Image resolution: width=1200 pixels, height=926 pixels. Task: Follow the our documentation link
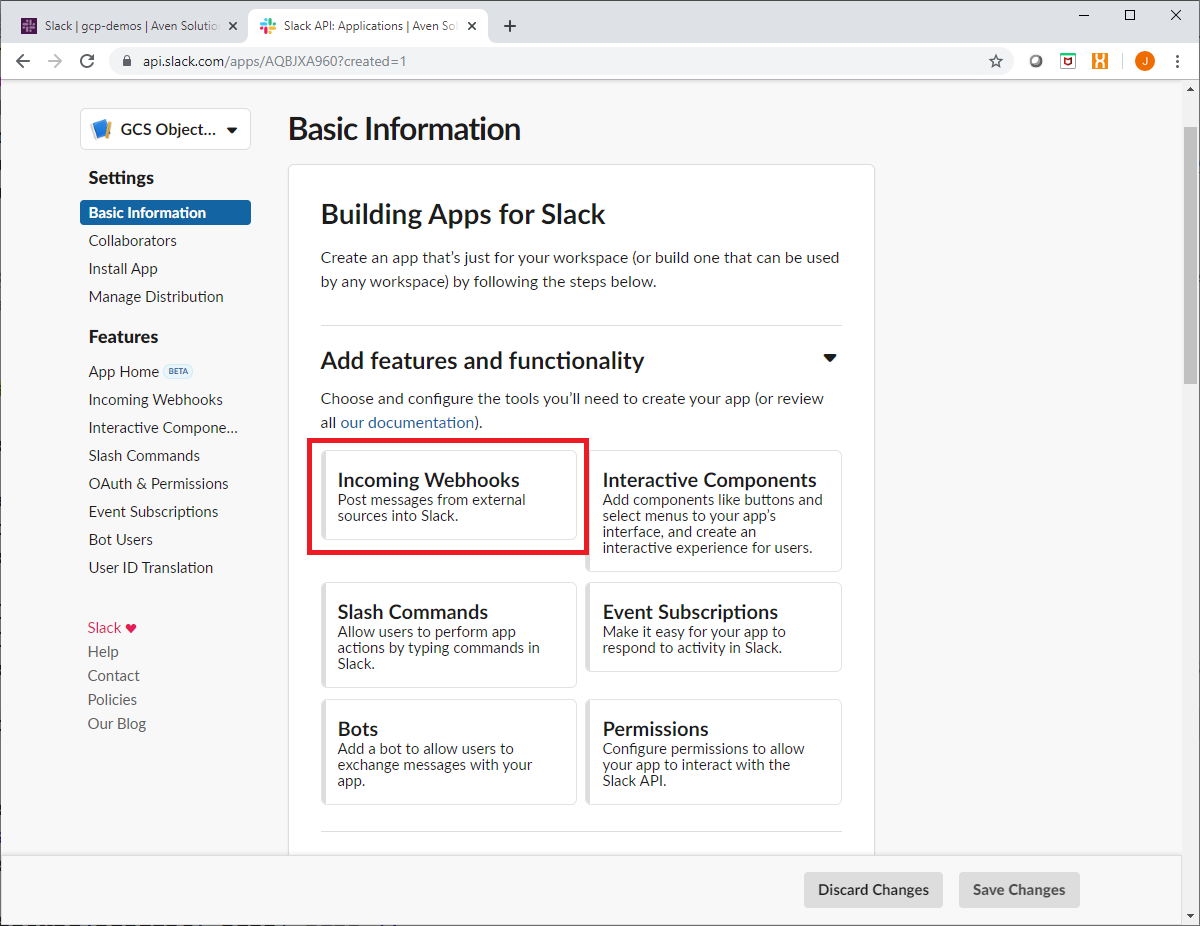tap(407, 422)
